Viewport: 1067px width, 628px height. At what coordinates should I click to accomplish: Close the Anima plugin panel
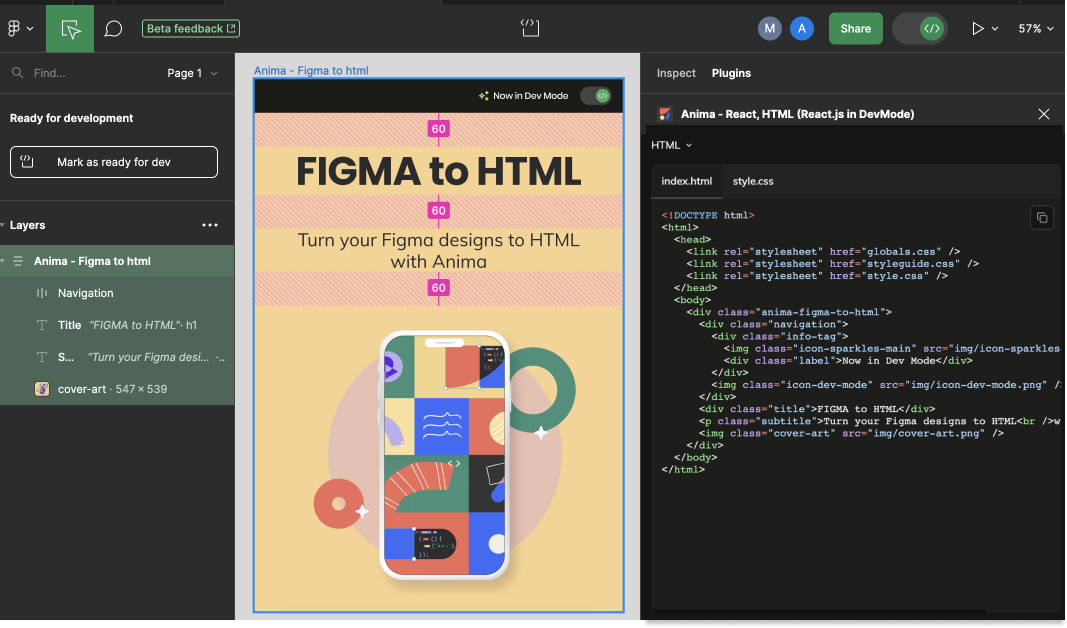point(1043,114)
